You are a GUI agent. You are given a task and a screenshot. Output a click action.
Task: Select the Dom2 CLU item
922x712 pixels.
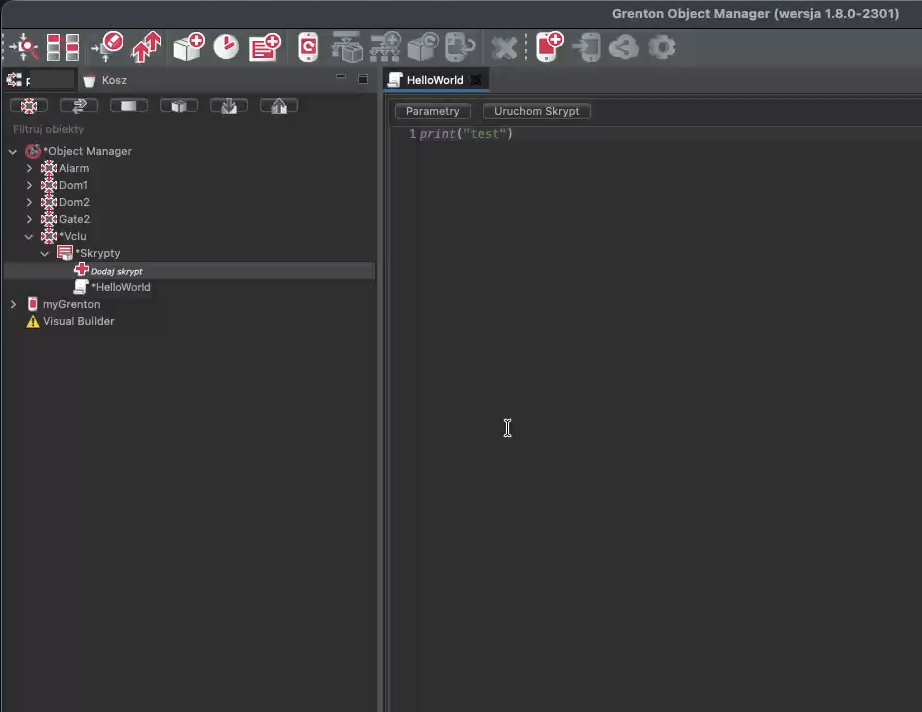click(74, 202)
